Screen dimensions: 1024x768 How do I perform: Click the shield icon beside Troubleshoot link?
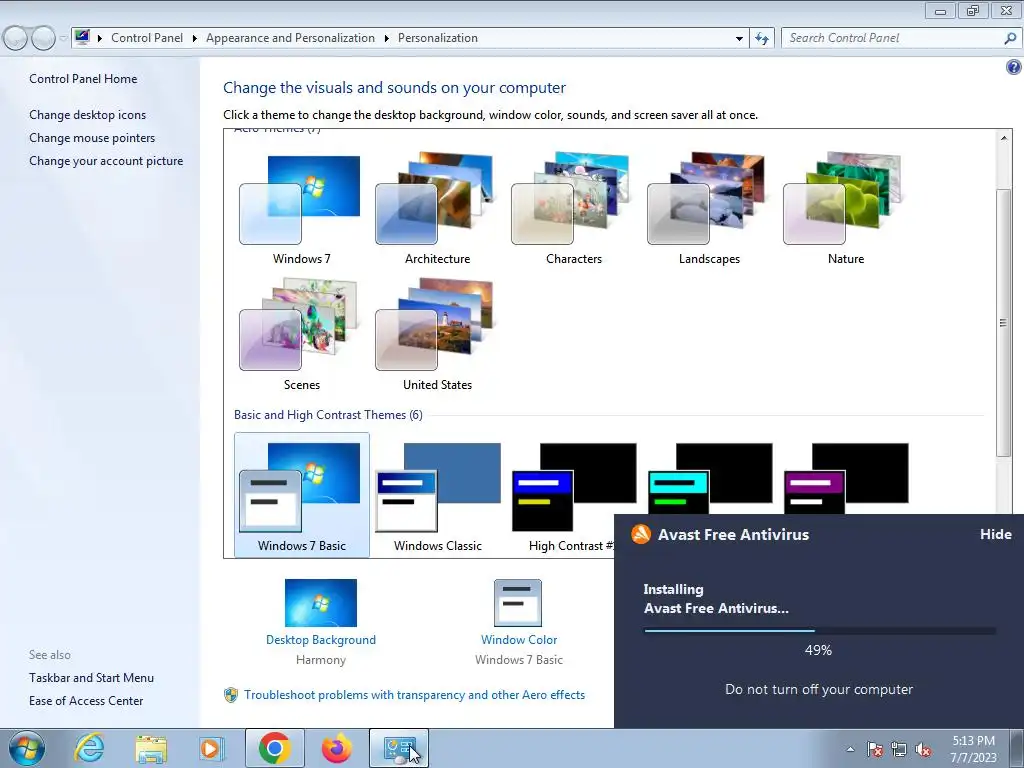(231, 695)
